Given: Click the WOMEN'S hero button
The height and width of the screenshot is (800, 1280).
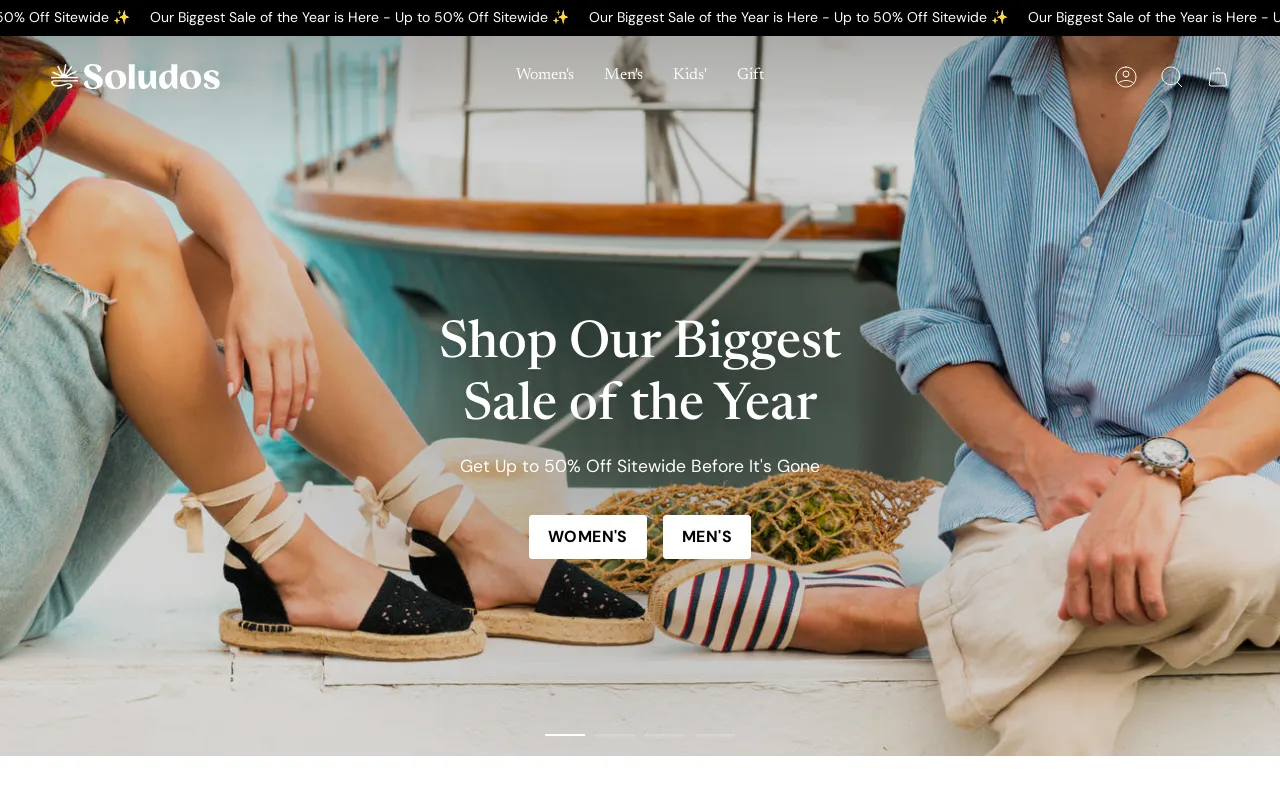Looking at the screenshot, I should point(588,537).
